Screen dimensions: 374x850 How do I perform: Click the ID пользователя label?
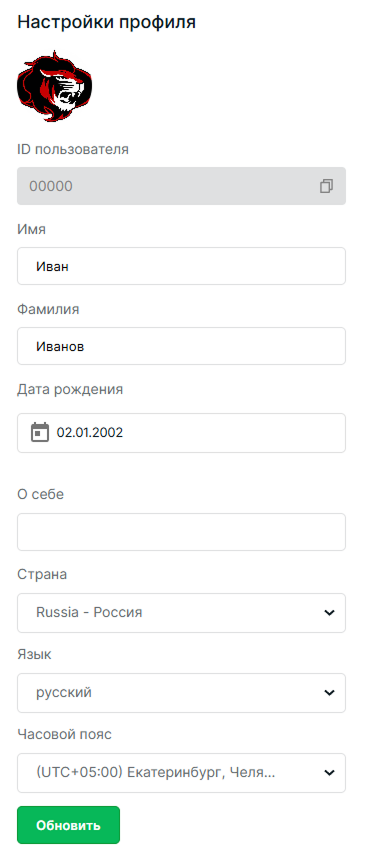click(x=73, y=149)
